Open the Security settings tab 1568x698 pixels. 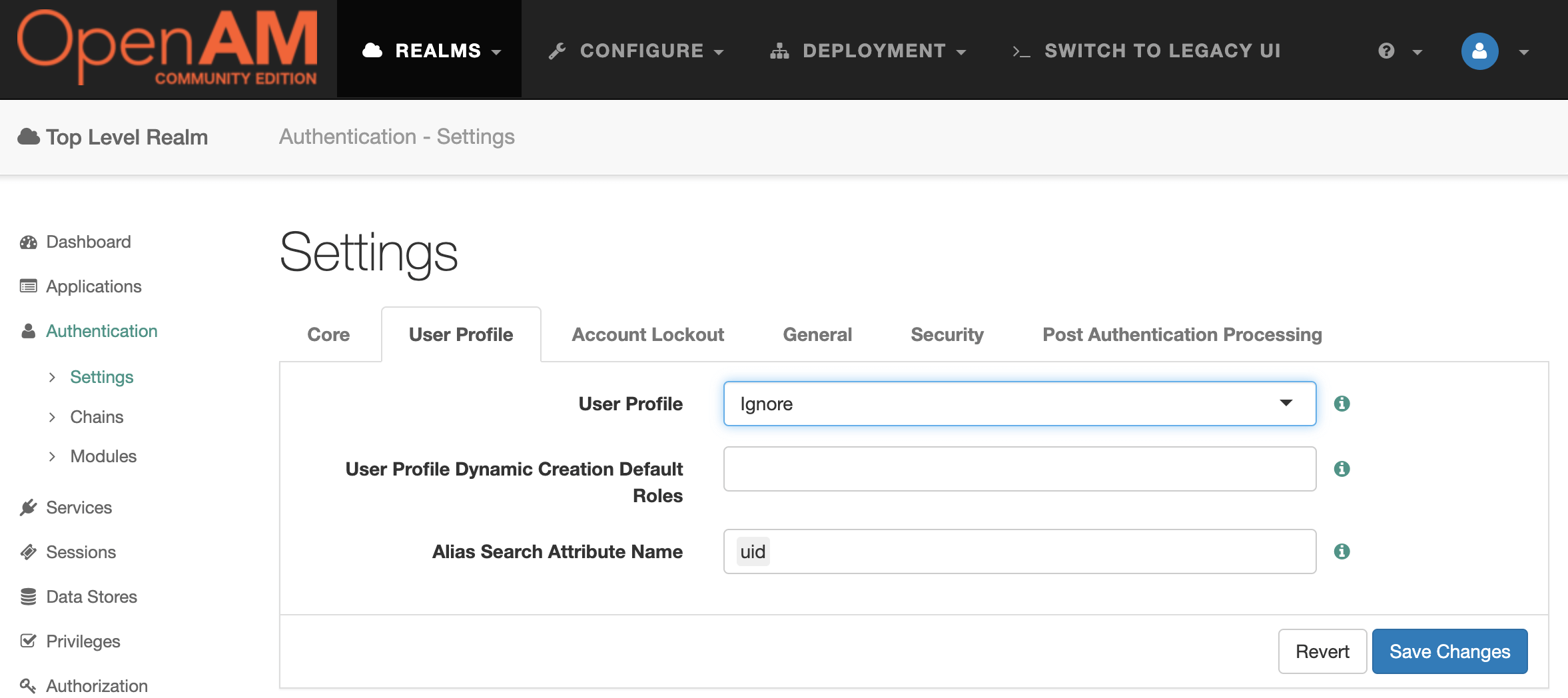click(947, 334)
